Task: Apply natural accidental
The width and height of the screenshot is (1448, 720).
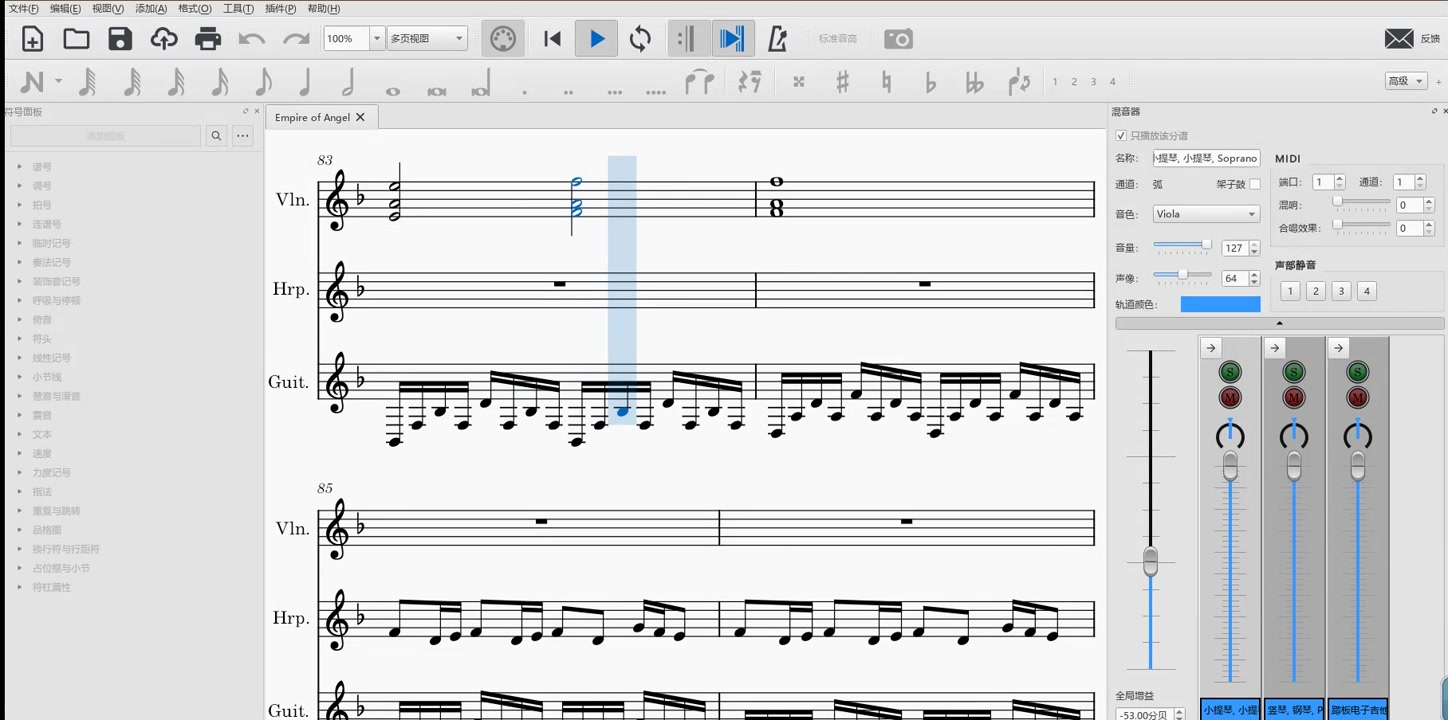Action: click(886, 82)
